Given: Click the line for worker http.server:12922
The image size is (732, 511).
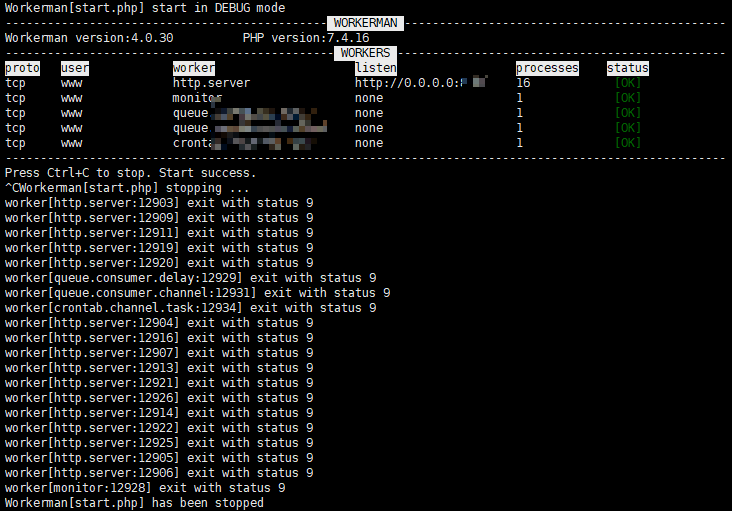Looking at the screenshot, I should (x=159, y=428).
